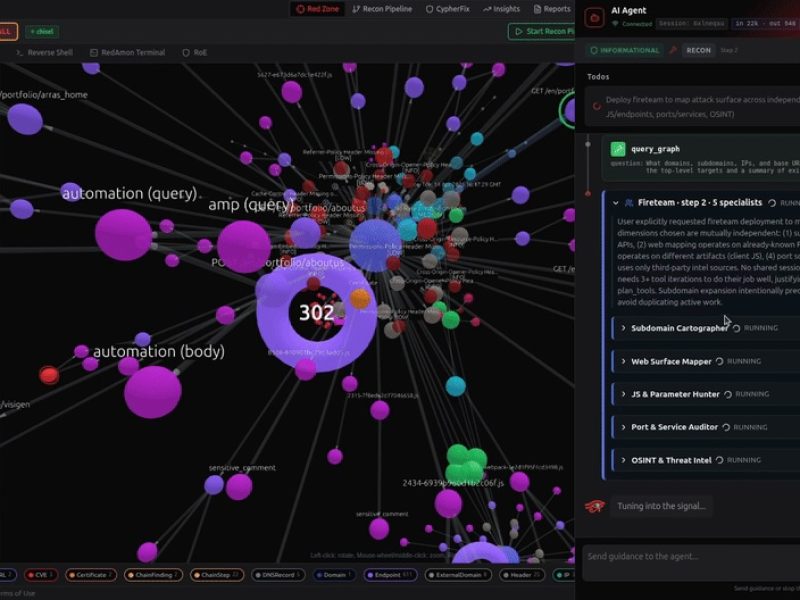Viewport: 800px width, 600px height.
Task: Select the automation (body) node
Action: (153, 392)
